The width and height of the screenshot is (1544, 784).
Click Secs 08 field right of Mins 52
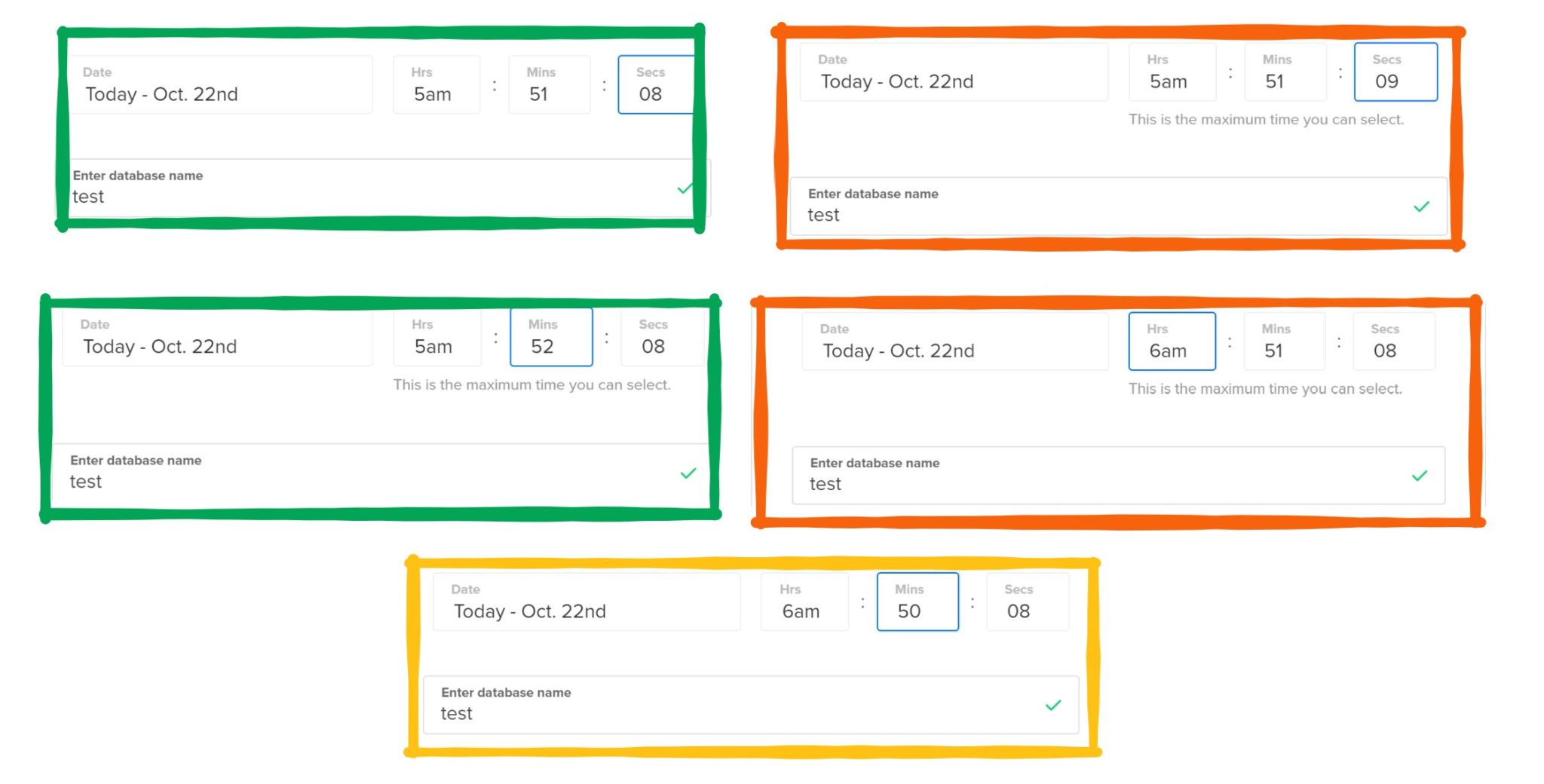point(662,337)
